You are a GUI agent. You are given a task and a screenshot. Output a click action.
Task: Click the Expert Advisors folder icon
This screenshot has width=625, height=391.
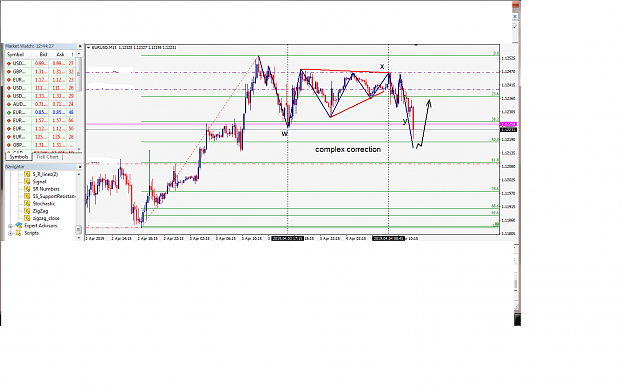tap(18, 226)
